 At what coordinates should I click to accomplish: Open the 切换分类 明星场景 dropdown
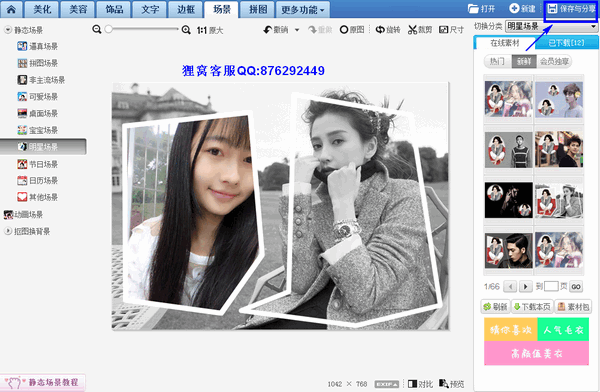click(551, 26)
